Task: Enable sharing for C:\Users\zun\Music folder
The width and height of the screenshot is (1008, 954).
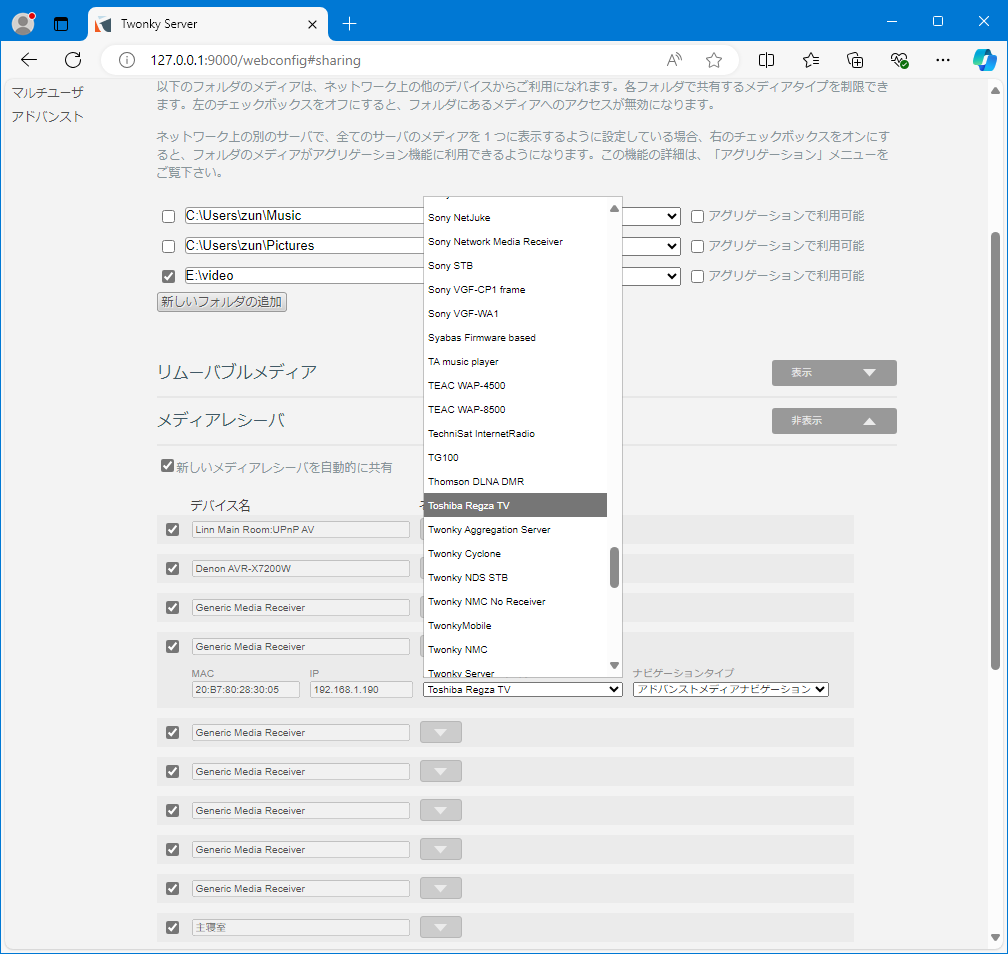Action: pos(168,217)
